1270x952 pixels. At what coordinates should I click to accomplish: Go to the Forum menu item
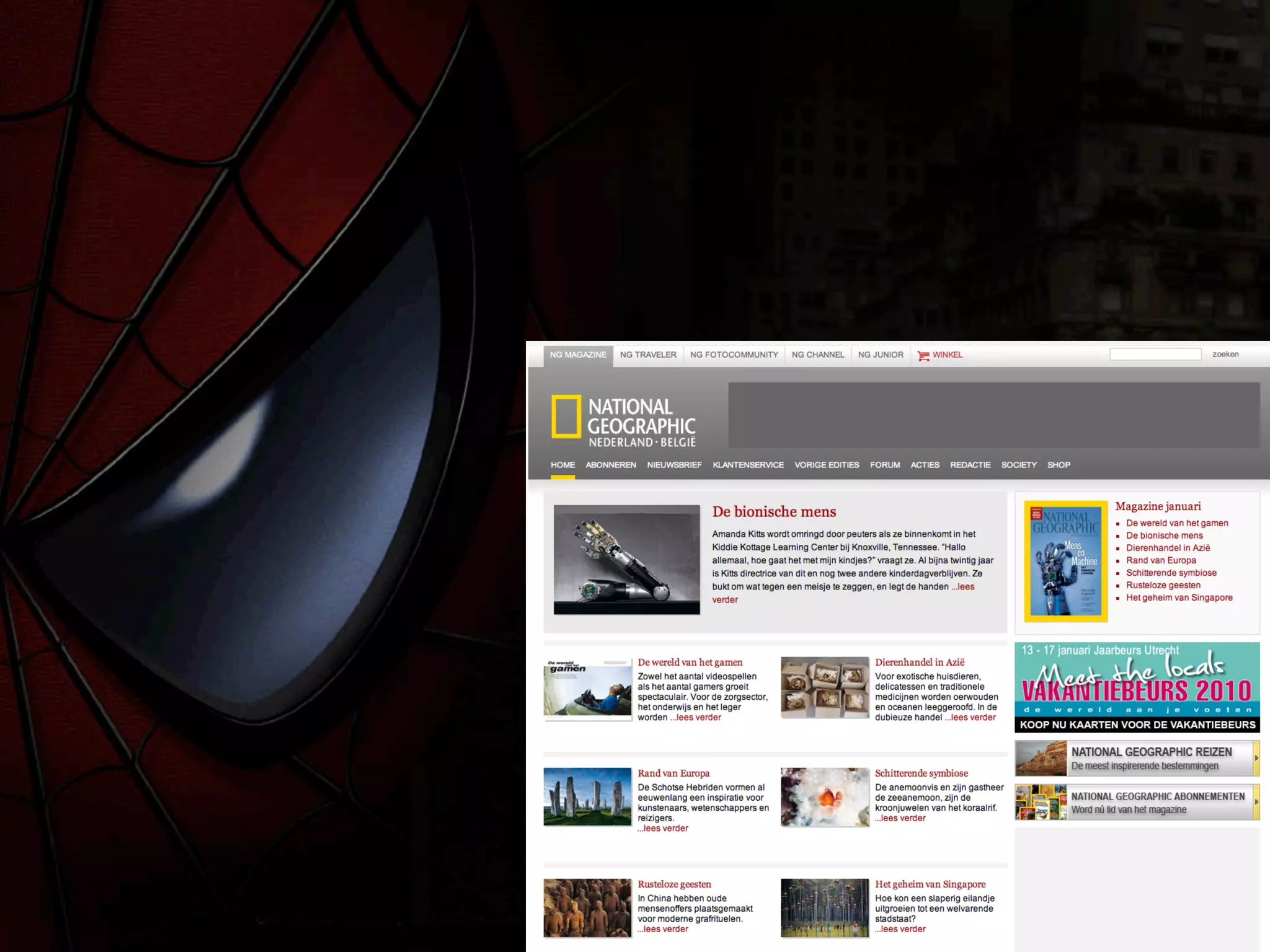coord(884,465)
